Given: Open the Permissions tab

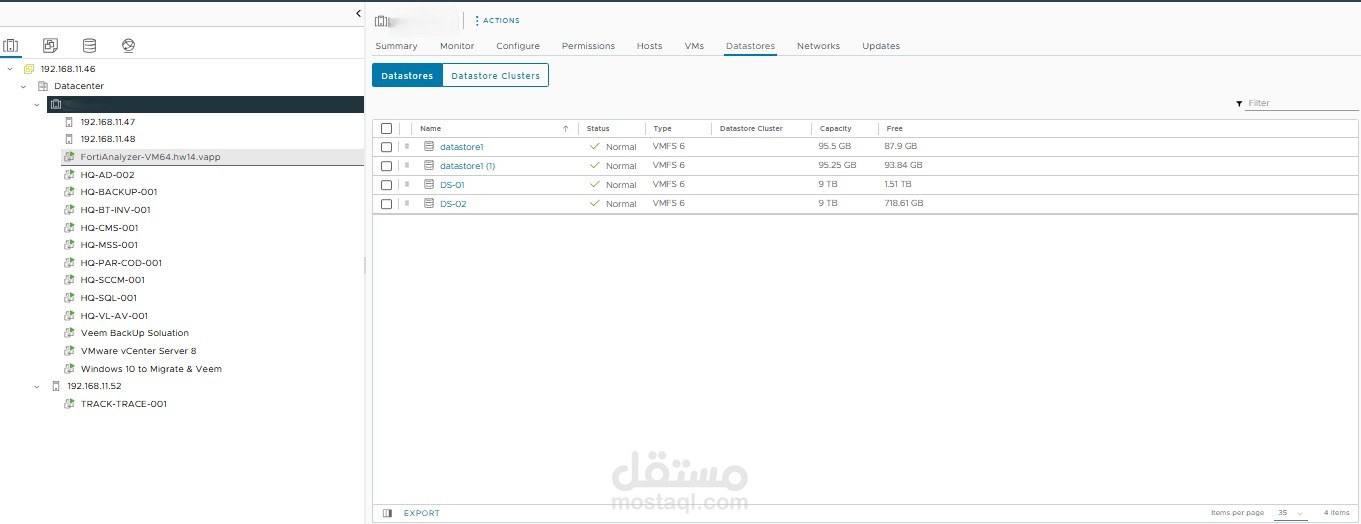Looking at the screenshot, I should click(588, 46).
